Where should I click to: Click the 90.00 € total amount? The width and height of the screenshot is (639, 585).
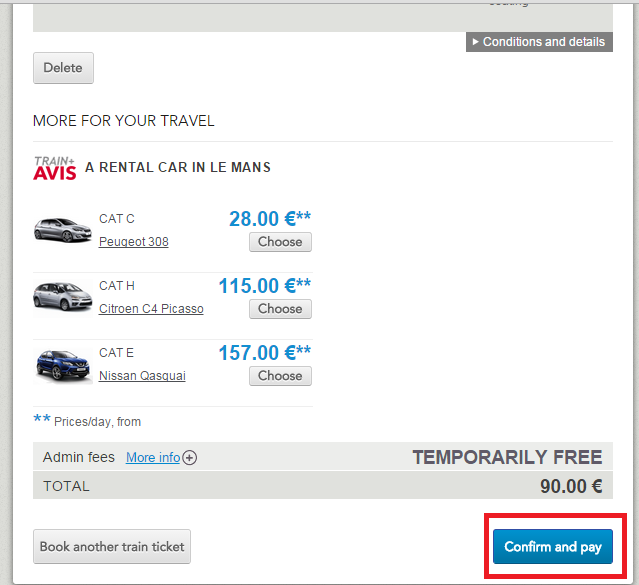tap(570, 487)
